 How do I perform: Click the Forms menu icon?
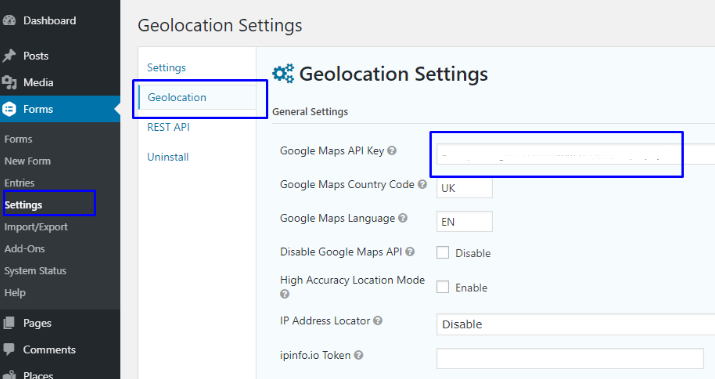tap(9, 109)
